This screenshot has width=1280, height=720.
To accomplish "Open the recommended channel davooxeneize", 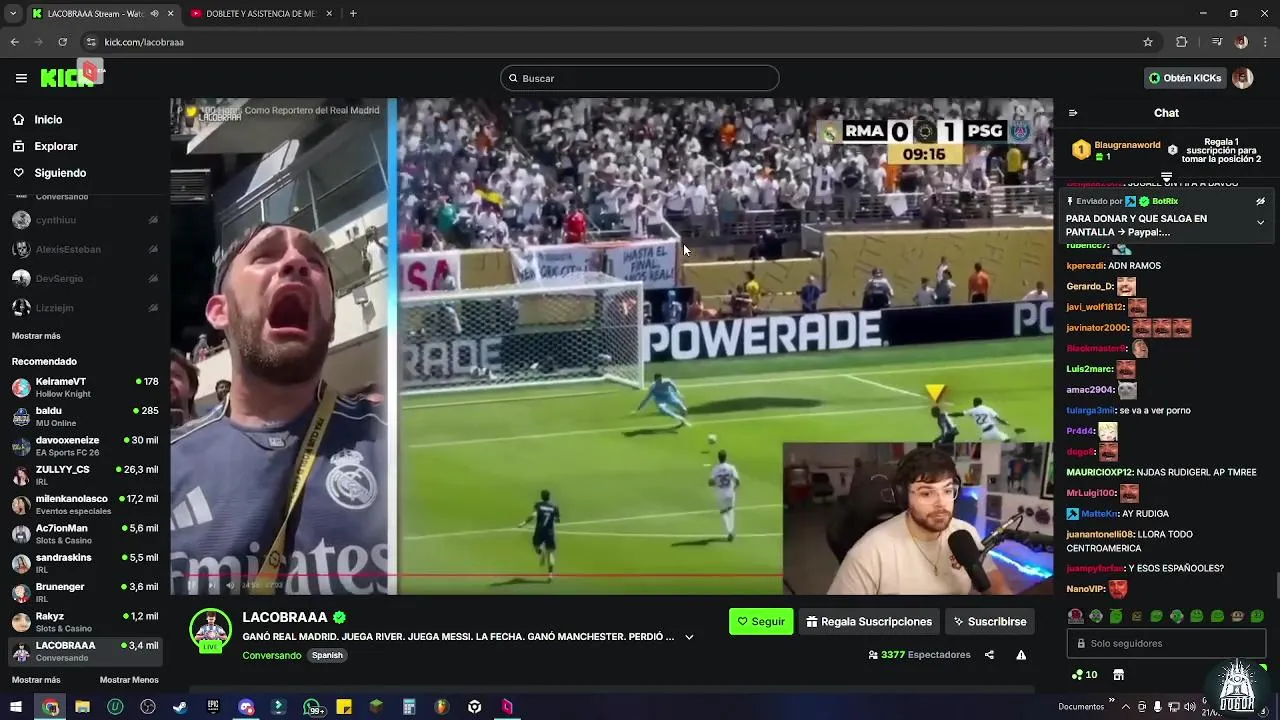I will [x=85, y=445].
